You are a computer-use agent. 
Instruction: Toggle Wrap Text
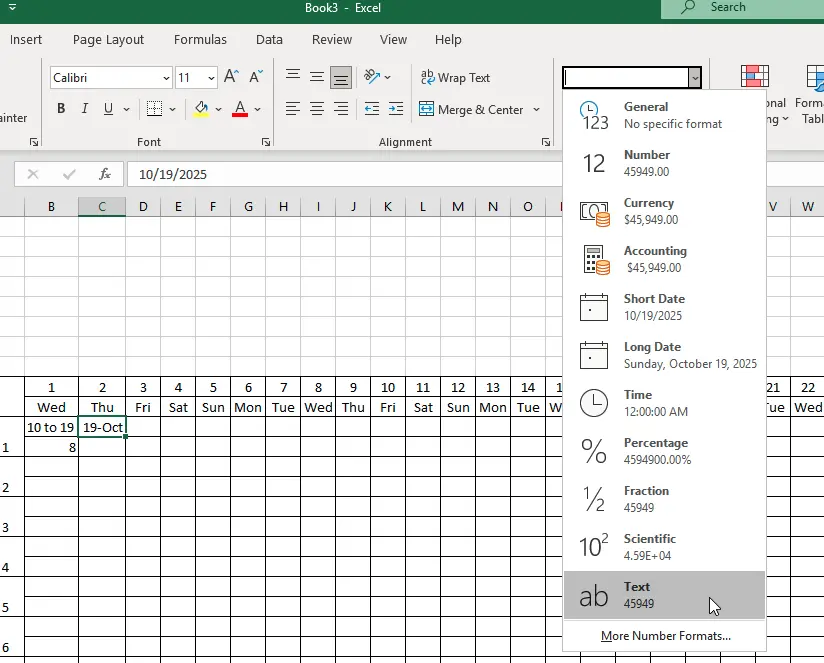click(x=455, y=77)
